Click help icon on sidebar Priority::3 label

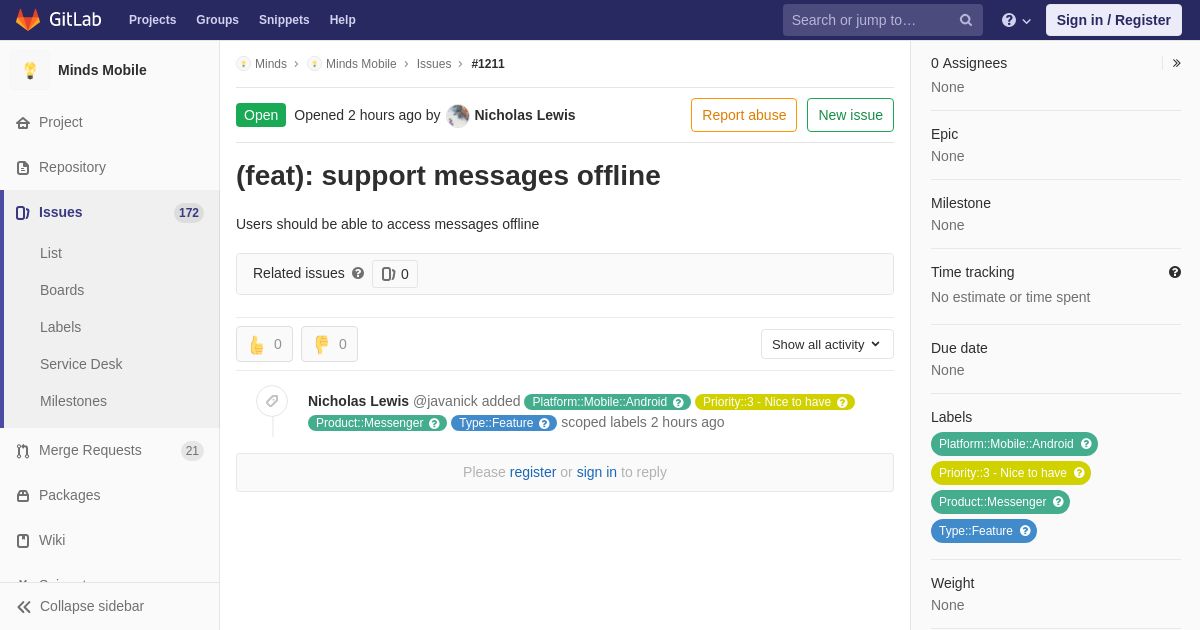1079,473
